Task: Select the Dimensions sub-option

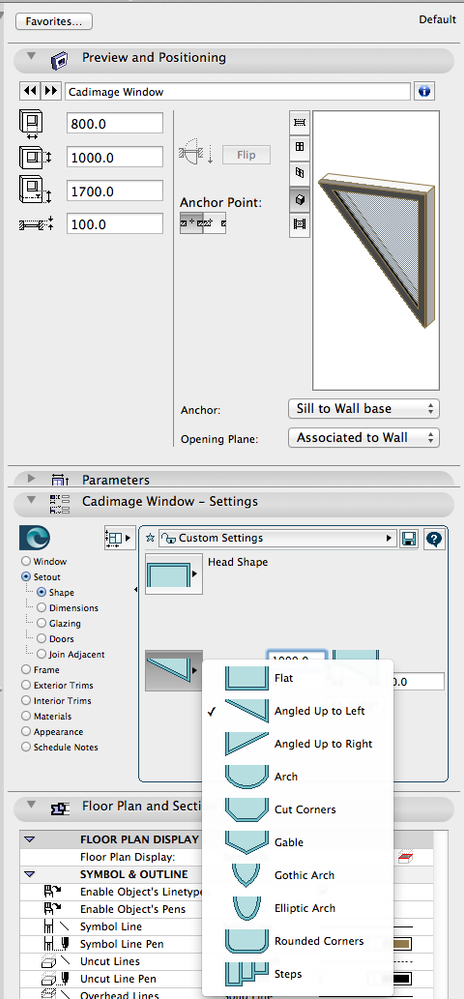Action: (42, 608)
